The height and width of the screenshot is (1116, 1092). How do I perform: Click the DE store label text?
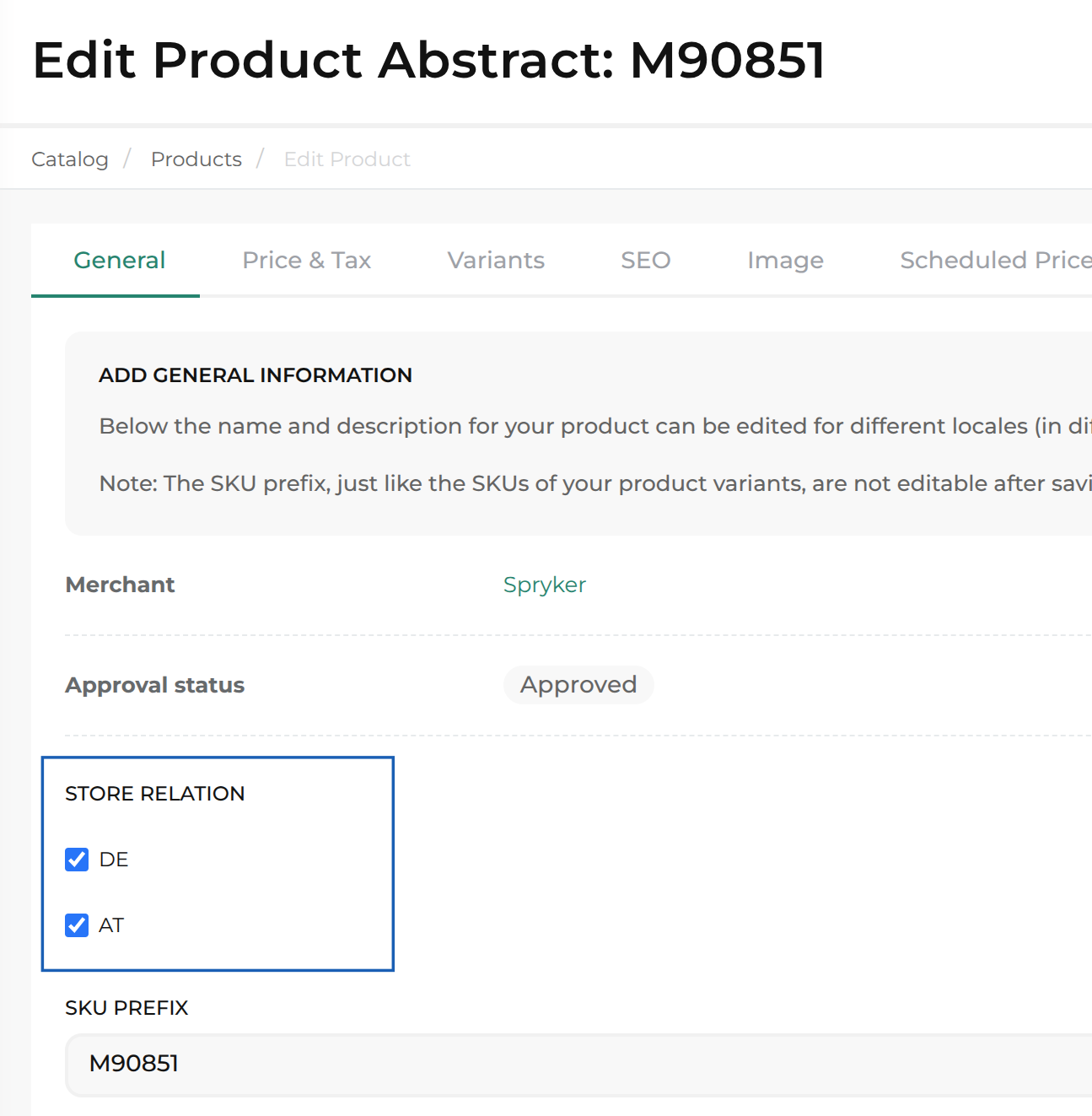[x=114, y=860]
